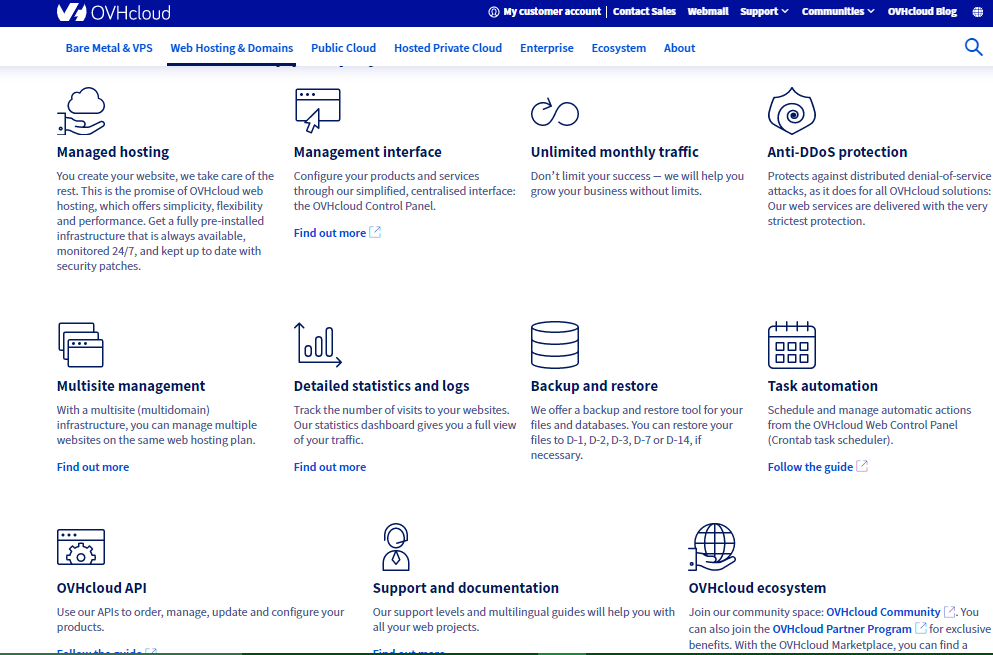
Task: Open the Ecosystem menu
Action: click(x=619, y=48)
